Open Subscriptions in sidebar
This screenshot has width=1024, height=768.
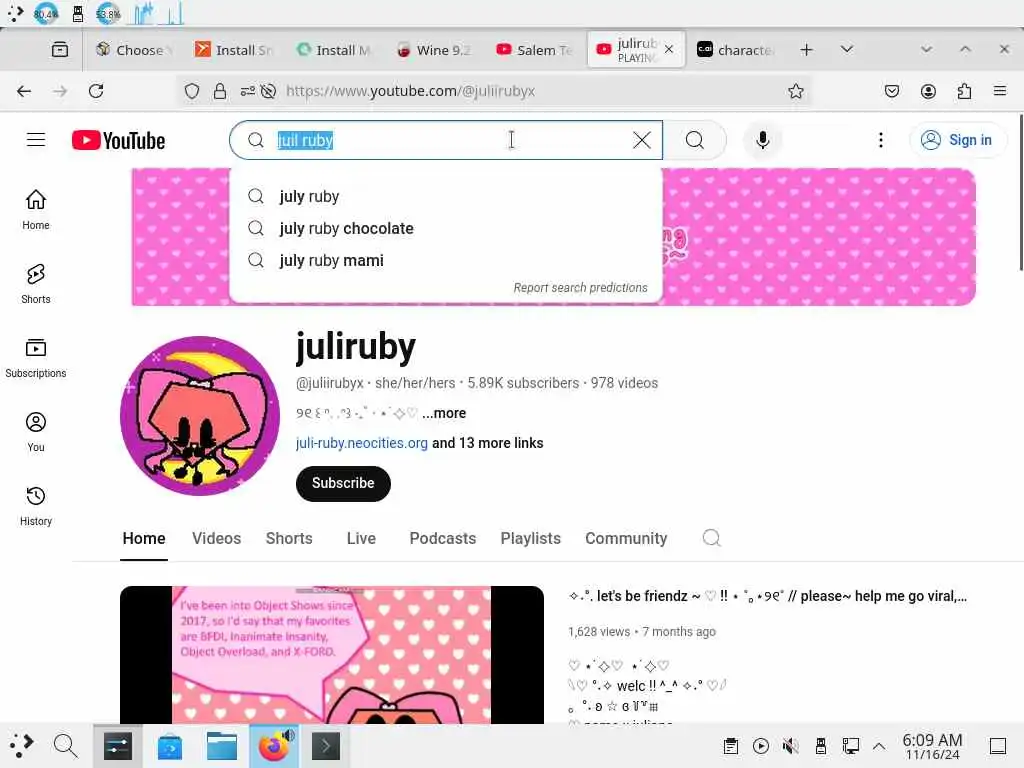point(36,358)
